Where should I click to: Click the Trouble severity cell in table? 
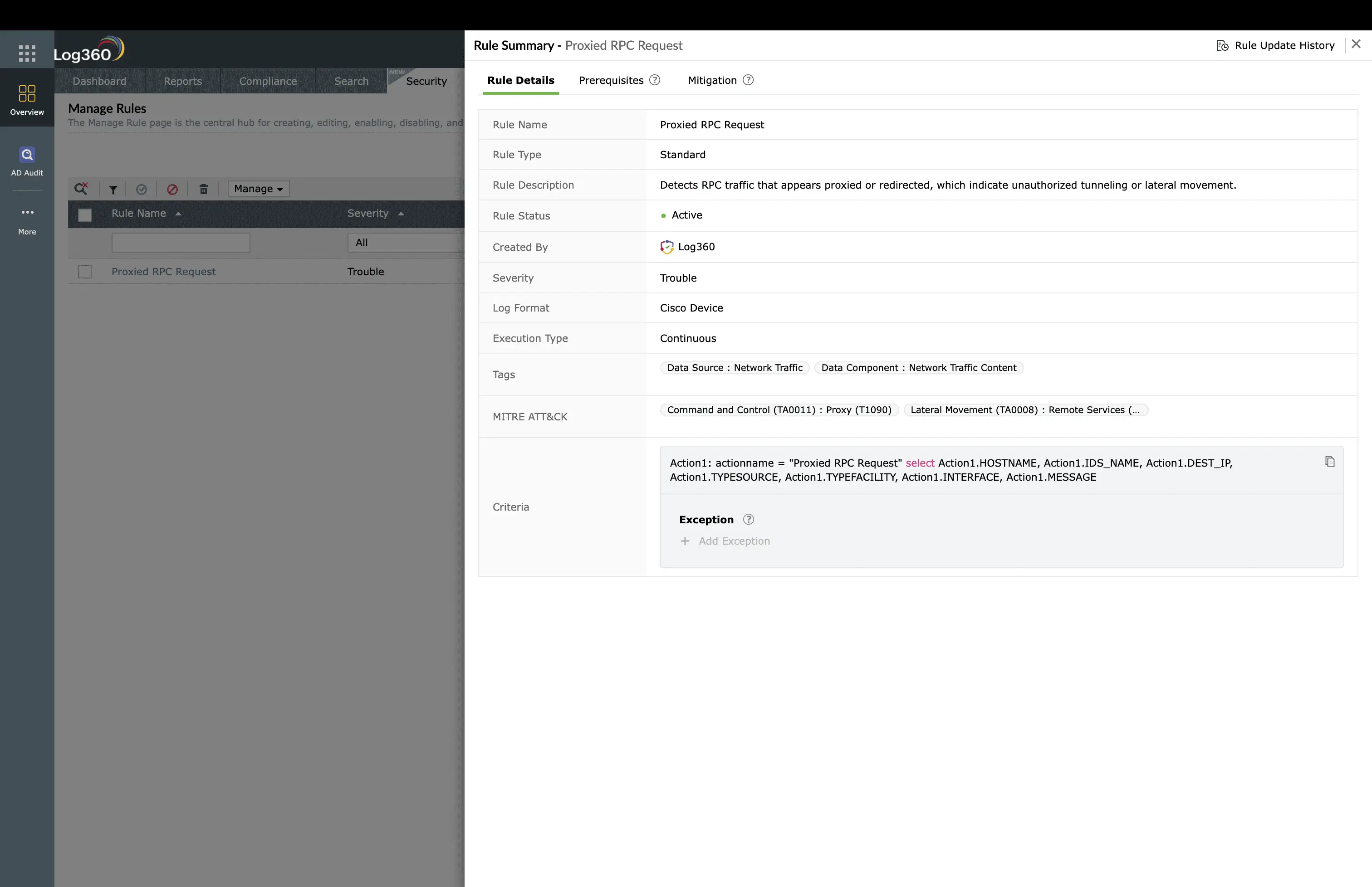(365, 272)
